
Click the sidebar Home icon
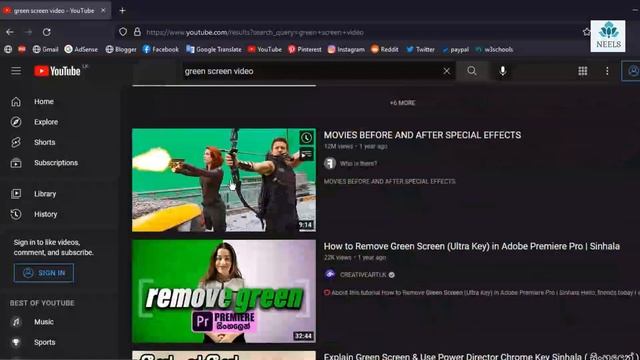point(16,102)
